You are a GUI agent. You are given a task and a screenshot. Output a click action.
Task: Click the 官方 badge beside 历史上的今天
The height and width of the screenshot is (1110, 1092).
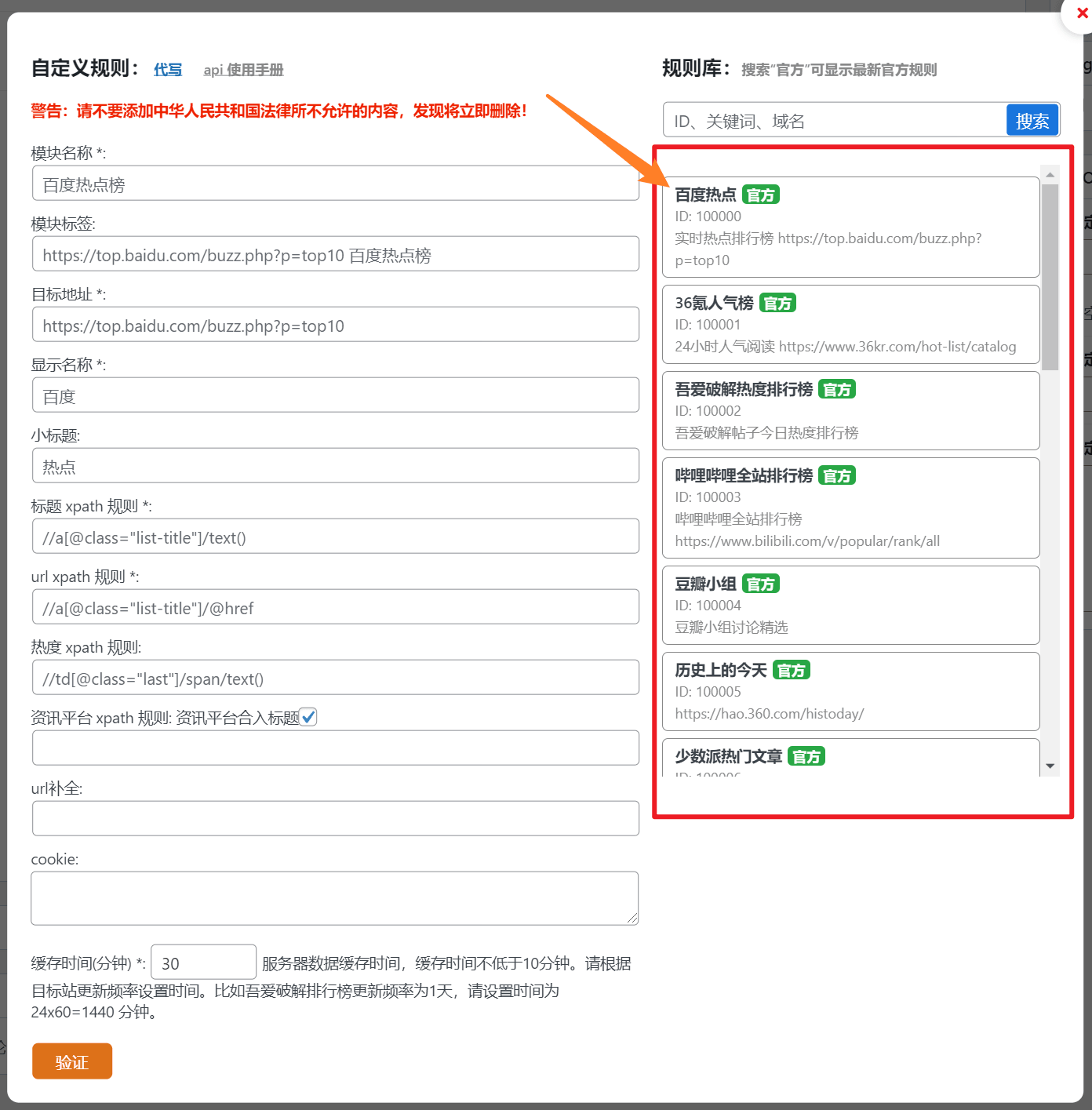click(792, 669)
